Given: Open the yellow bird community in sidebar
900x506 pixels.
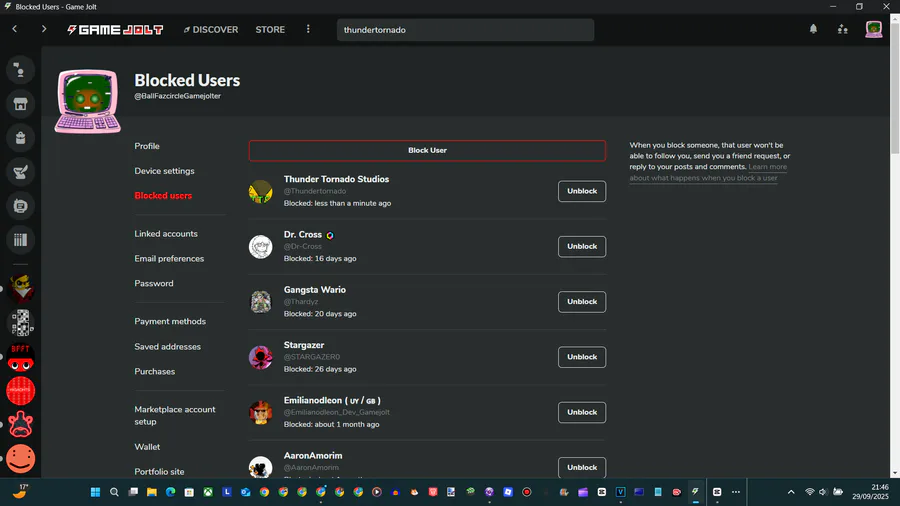Looking at the screenshot, I should pyautogui.click(x=21, y=289).
